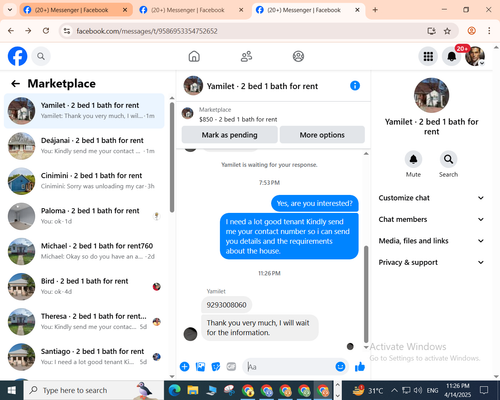This screenshot has width=500, height=400.
Task: Open the Friends icon in top navigation
Action: 246,56
